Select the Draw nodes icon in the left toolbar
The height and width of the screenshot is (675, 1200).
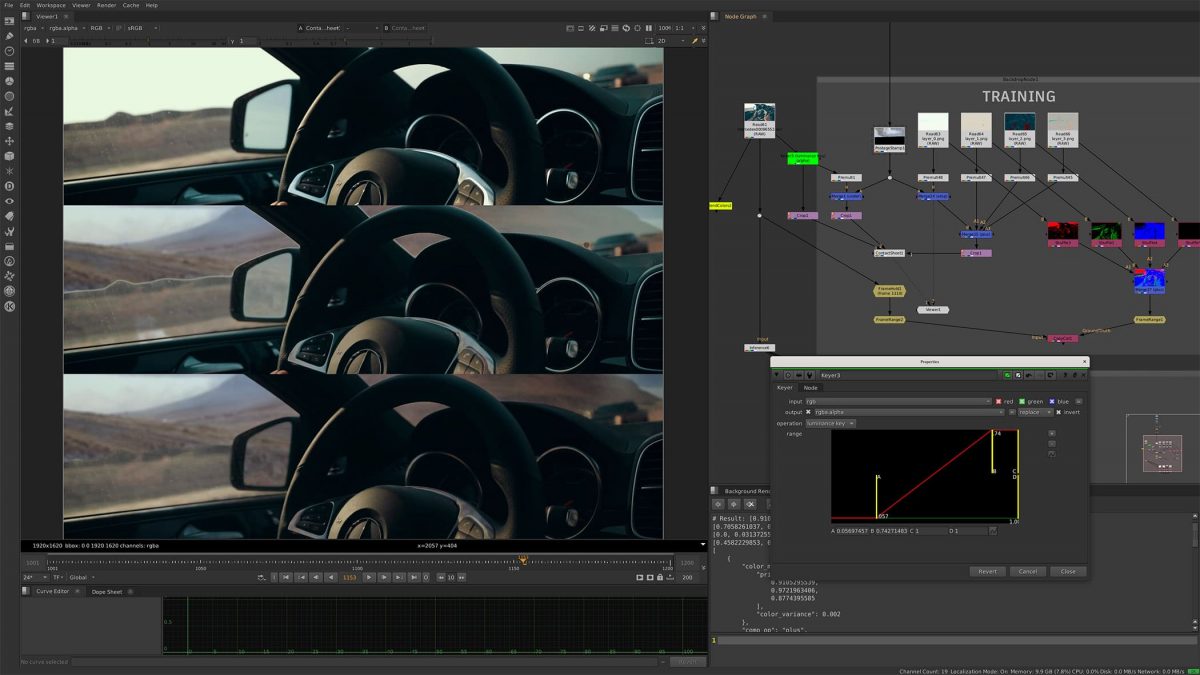[10, 37]
